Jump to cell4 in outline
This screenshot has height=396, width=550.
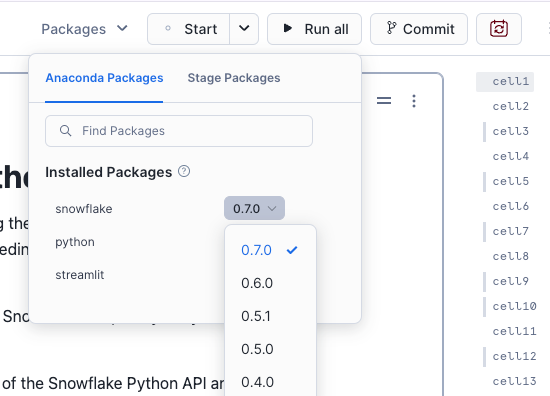pos(510,156)
